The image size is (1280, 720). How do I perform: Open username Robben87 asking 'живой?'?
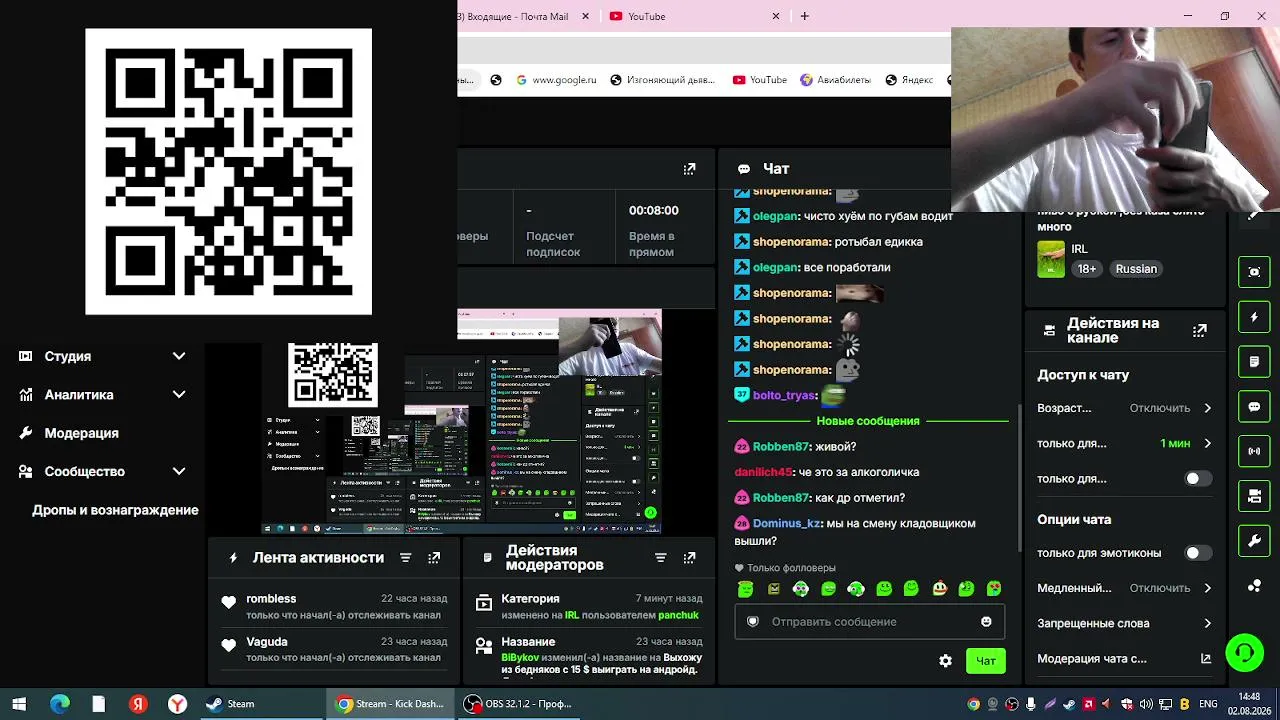pos(781,447)
